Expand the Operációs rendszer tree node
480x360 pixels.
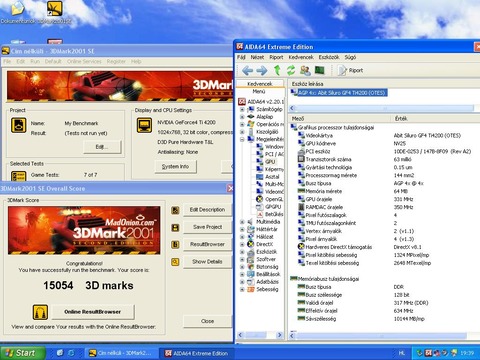pos(242,124)
